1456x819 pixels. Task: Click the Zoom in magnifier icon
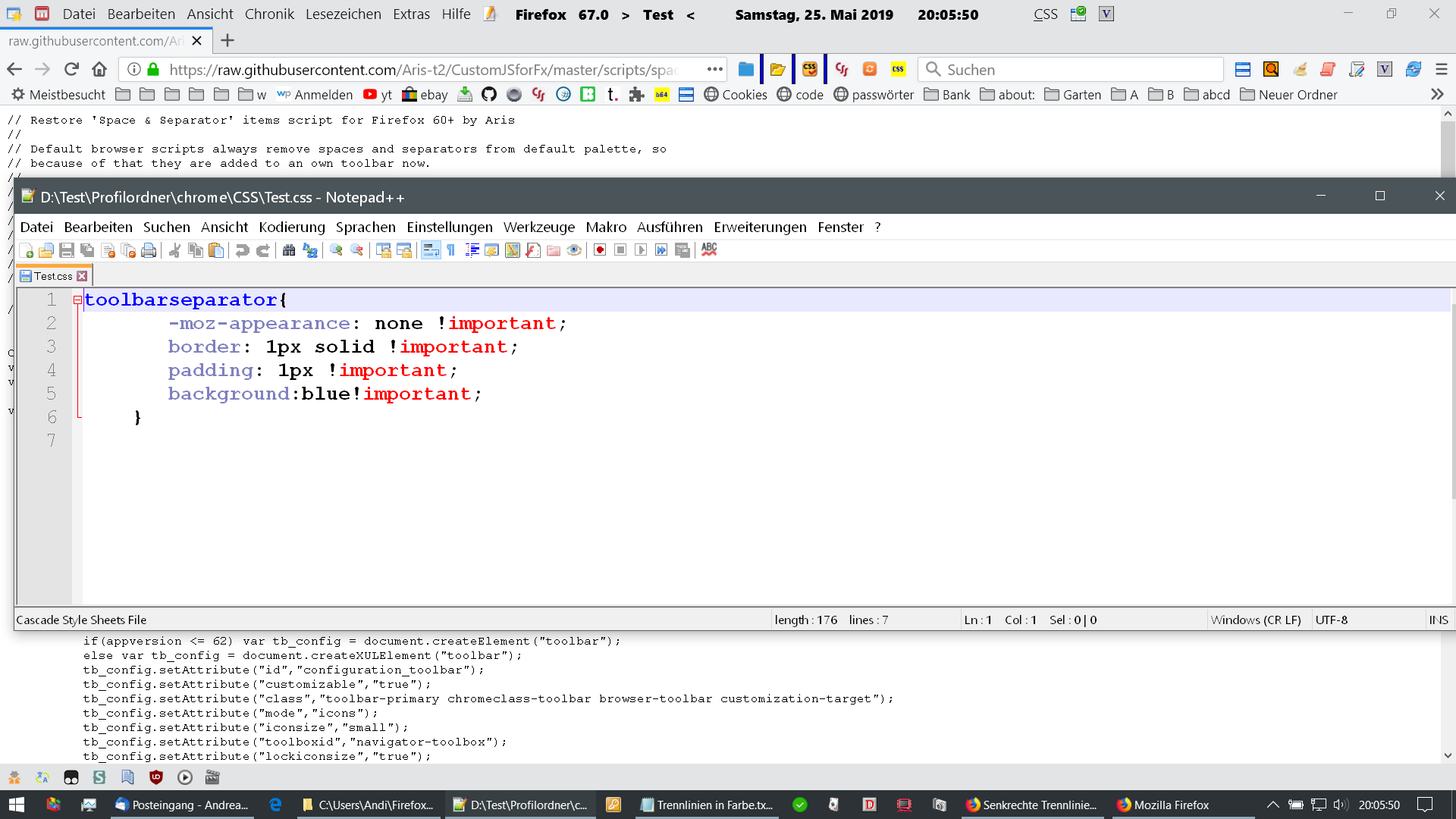336,250
